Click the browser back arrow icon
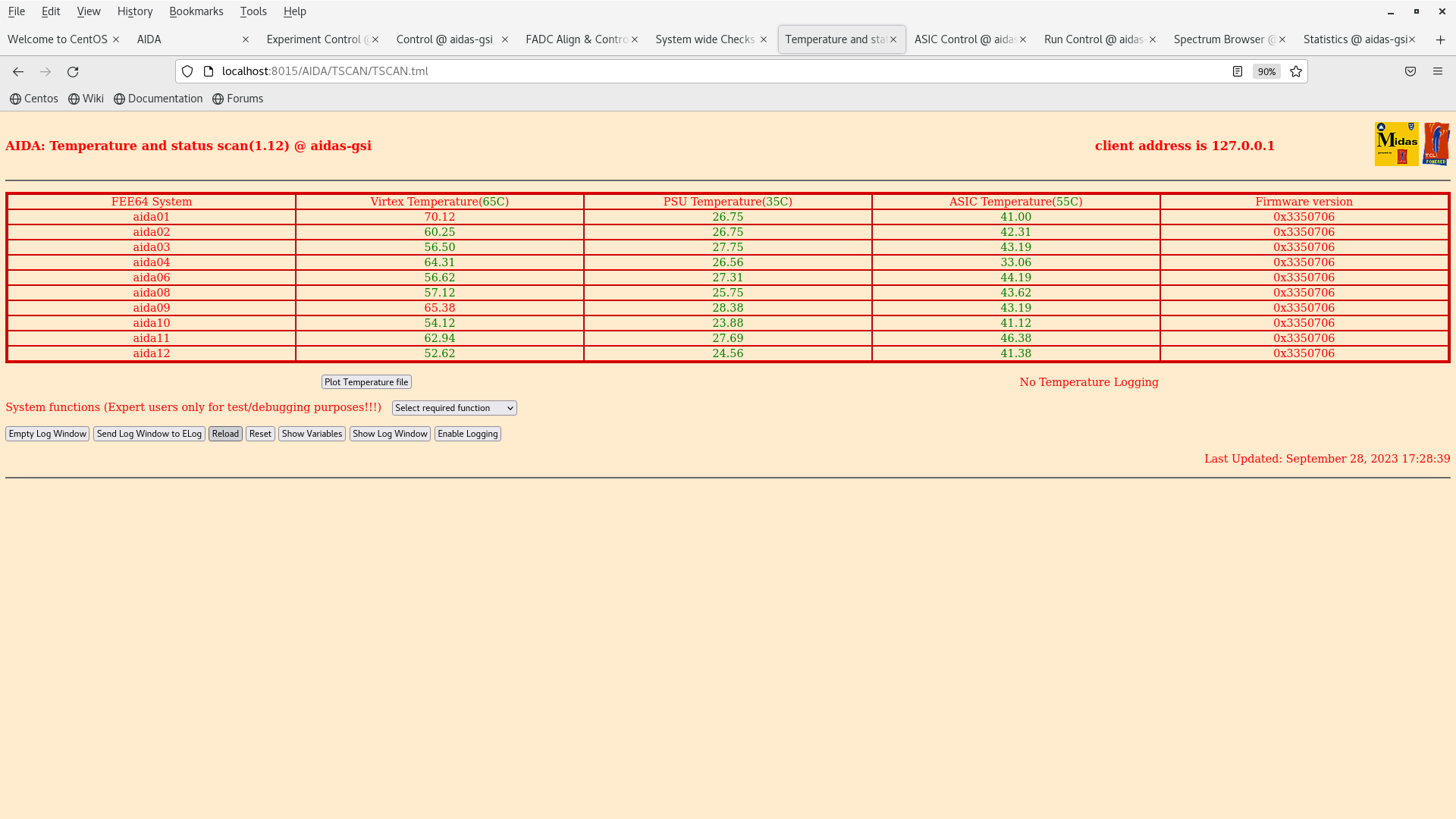This screenshot has width=1456, height=819. tap(18, 71)
